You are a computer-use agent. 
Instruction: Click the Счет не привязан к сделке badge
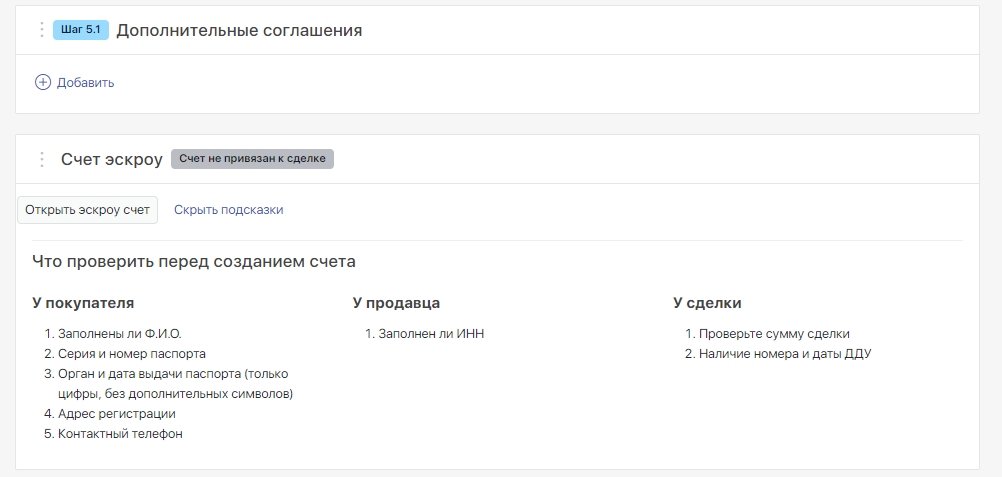pos(252,159)
